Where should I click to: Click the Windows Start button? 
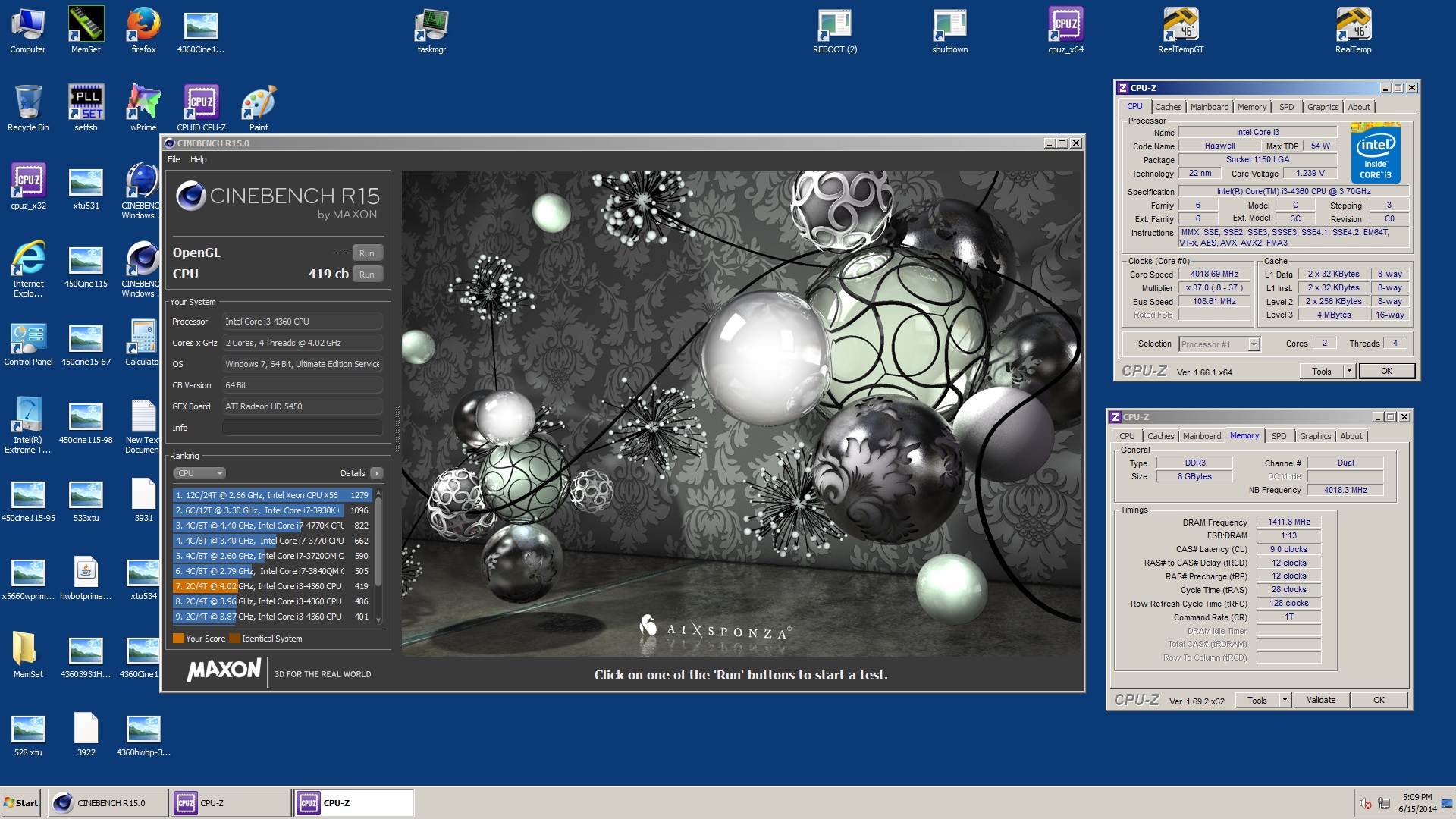pos(21,803)
